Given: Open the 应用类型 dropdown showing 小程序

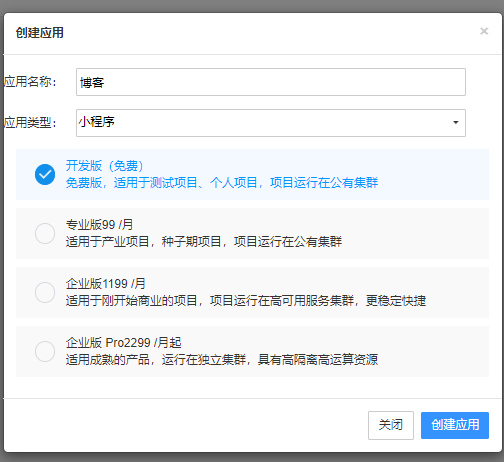Looking at the screenshot, I should pos(271,123).
